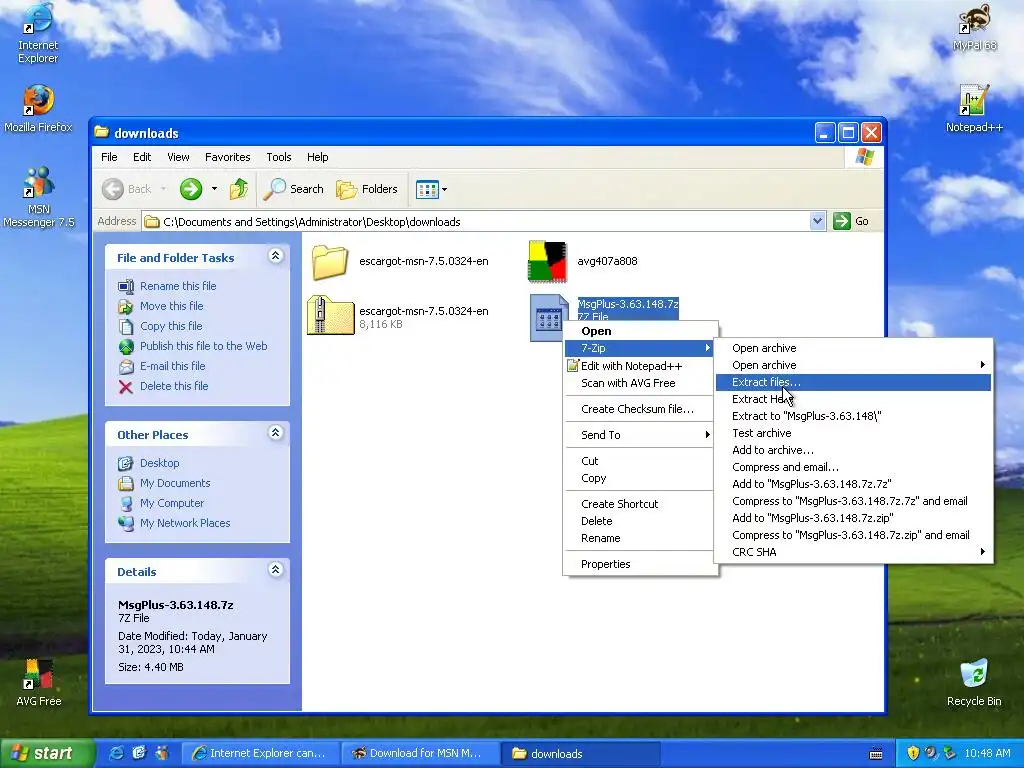Open the address bar dropdown

pyautogui.click(x=817, y=221)
